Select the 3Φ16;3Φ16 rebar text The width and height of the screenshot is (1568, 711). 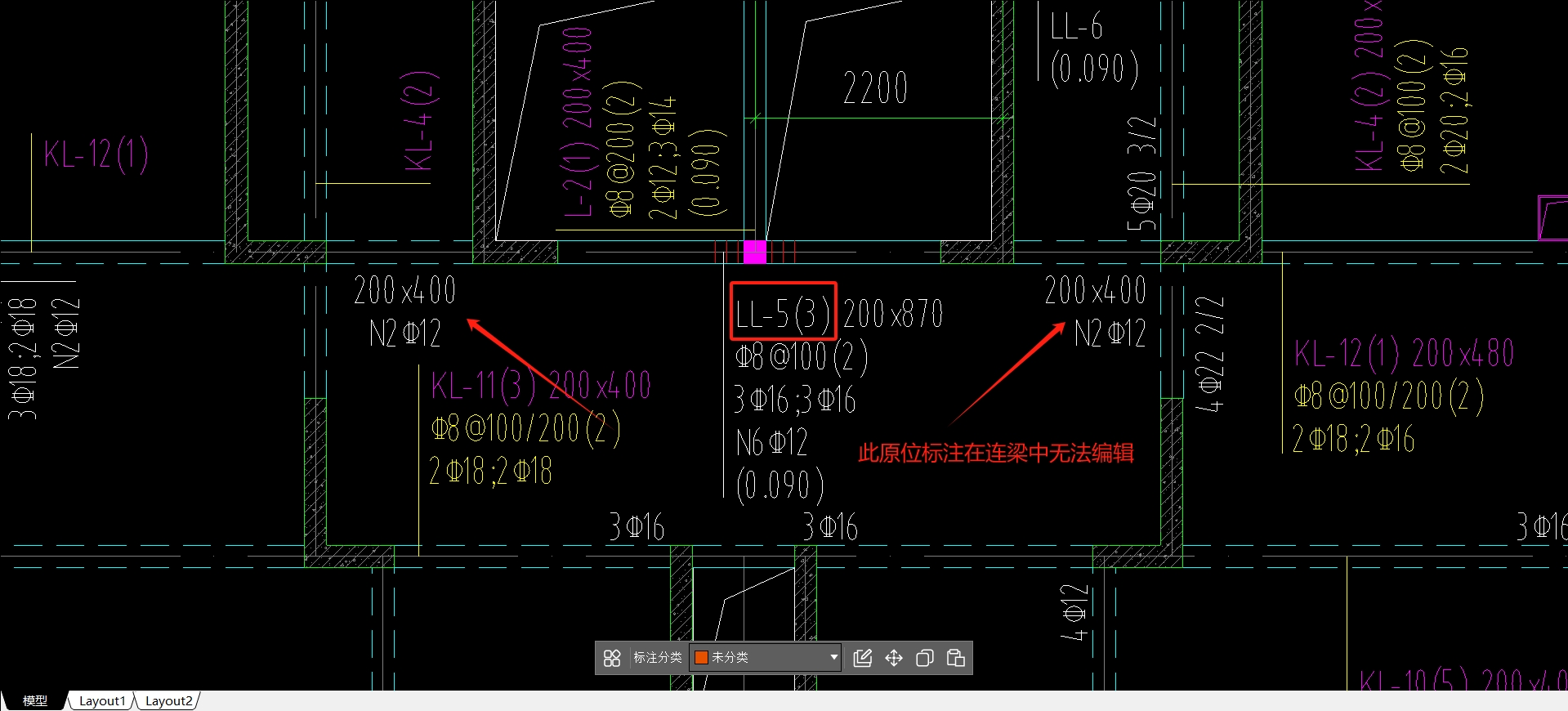(x=794, y=400)
